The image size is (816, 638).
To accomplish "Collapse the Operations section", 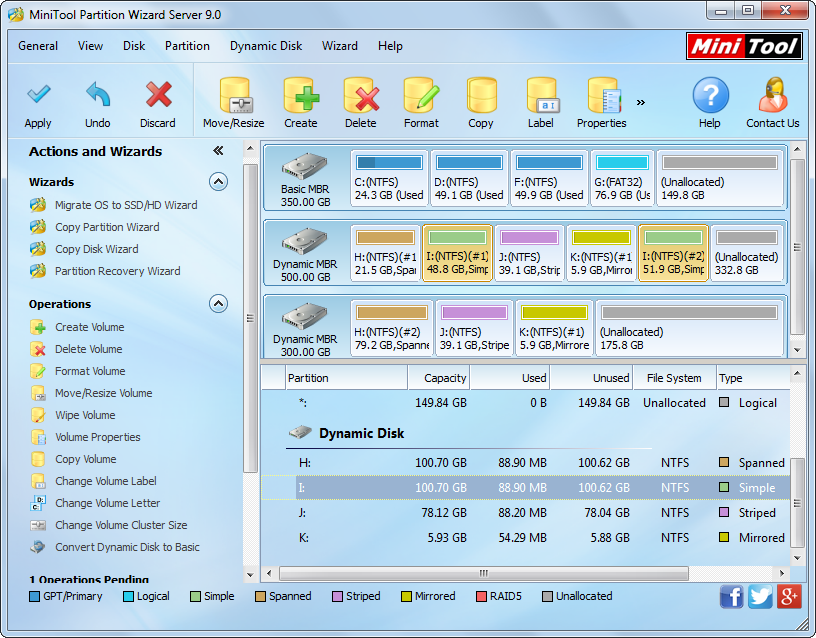I will pyautogui.click(x=219, y=303).
